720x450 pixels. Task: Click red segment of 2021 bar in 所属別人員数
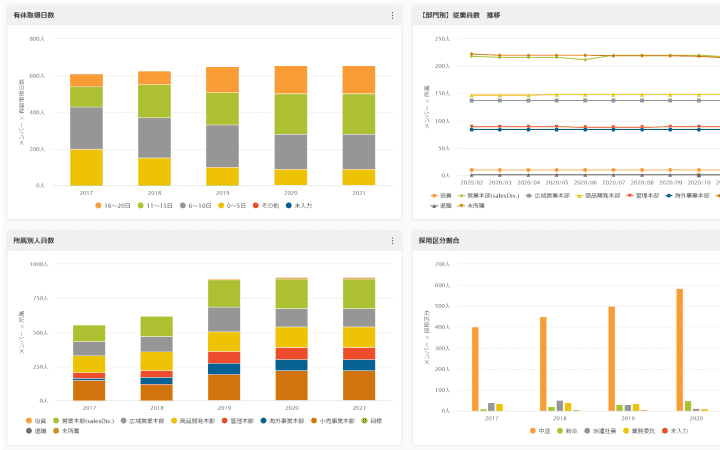tap(359, 354)
